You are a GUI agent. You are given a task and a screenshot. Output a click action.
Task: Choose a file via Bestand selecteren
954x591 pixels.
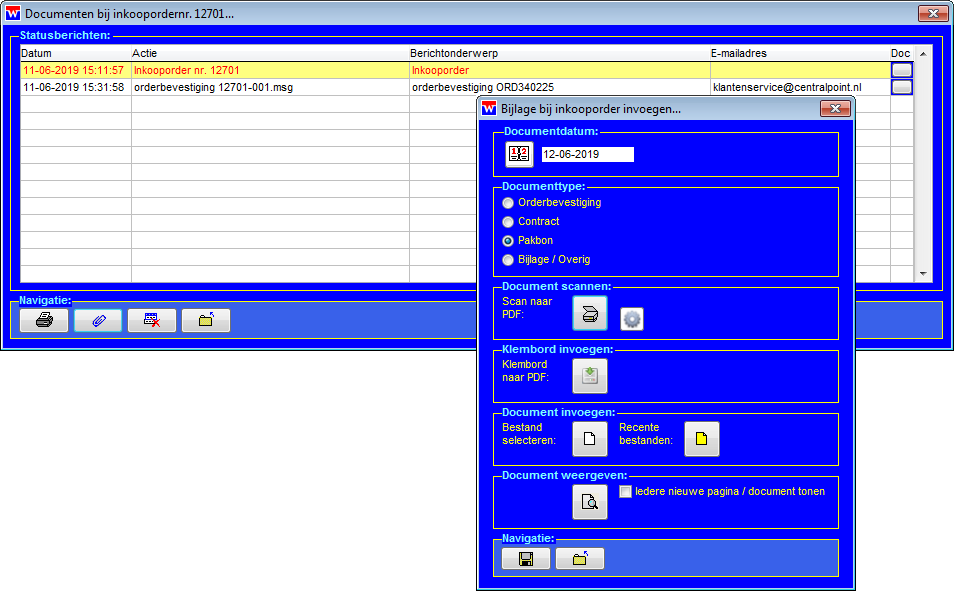pyautogui.click(x=590, y=438)
